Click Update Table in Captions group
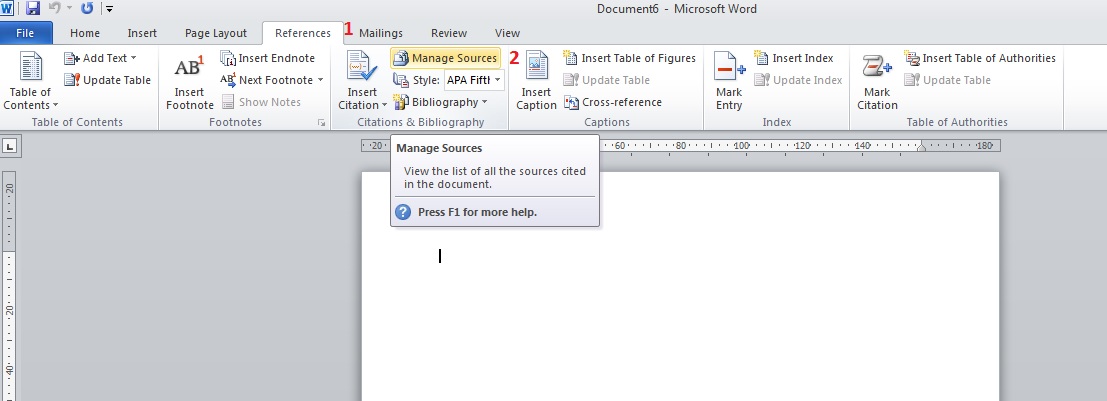This screenshot has width=1107, height=401. (x=606, y=80)
